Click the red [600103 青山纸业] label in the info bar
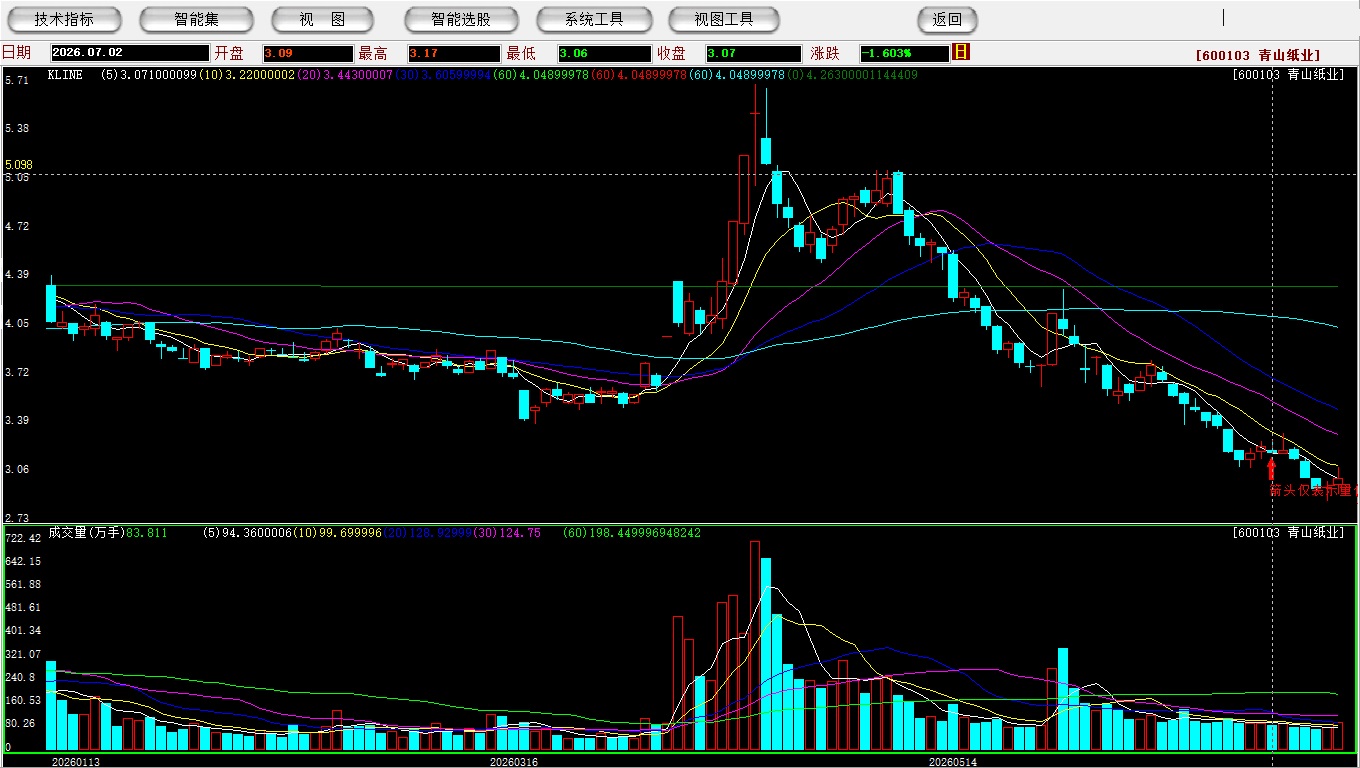Screen dimensions: 1360x768 click(x=1258, y=56)
